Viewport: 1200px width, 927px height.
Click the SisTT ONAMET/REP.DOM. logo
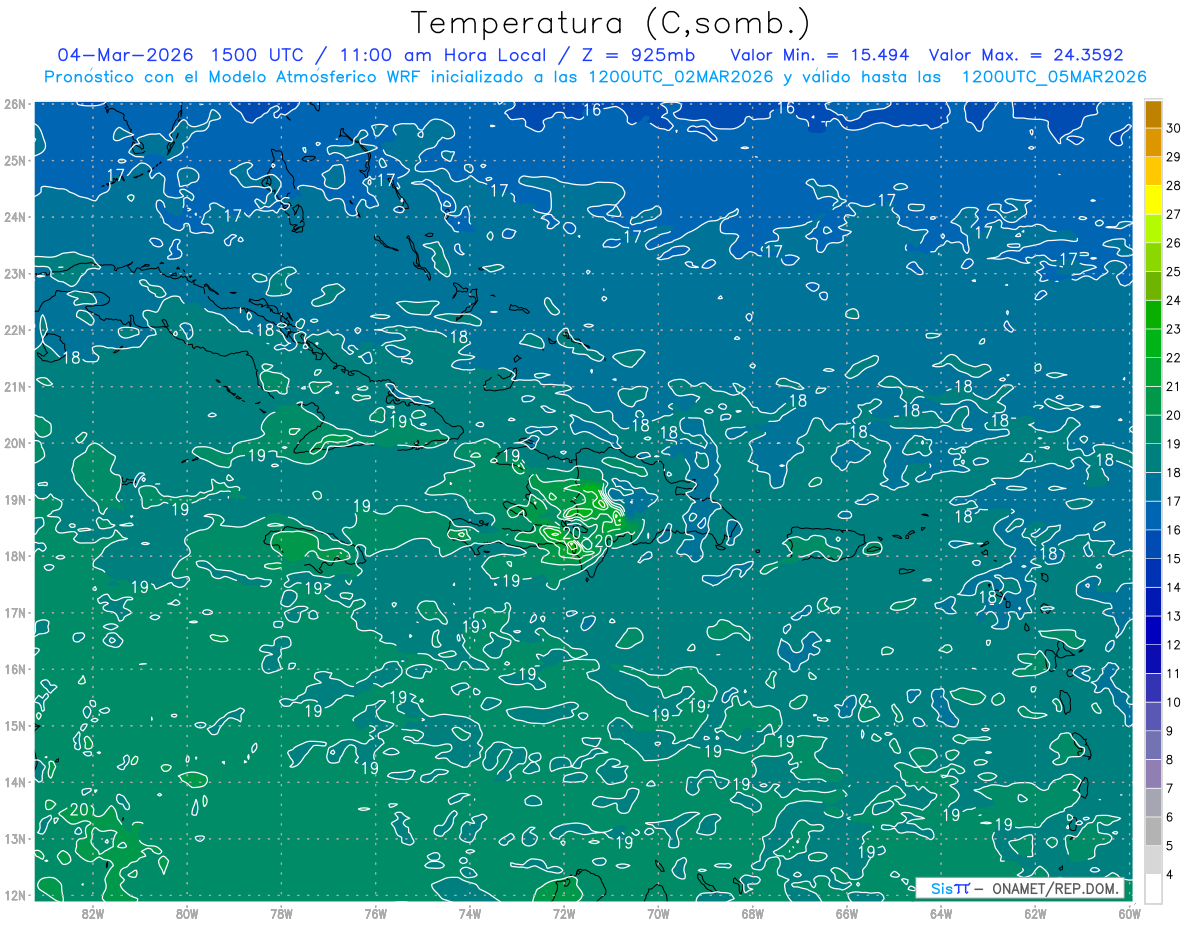[1019, 888]
